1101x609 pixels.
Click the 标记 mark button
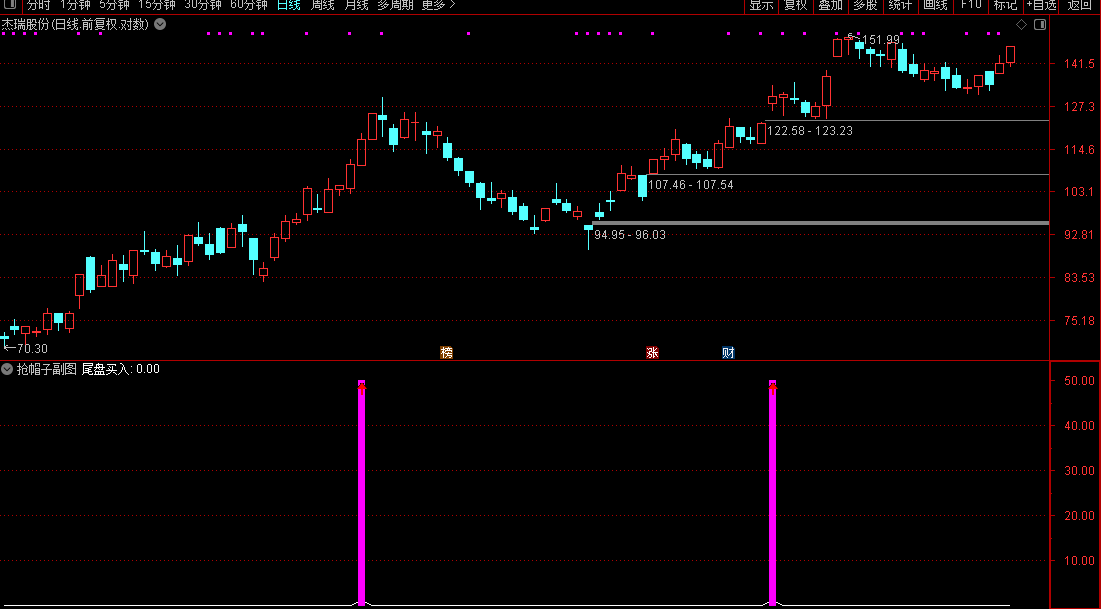click(1006, 5)
